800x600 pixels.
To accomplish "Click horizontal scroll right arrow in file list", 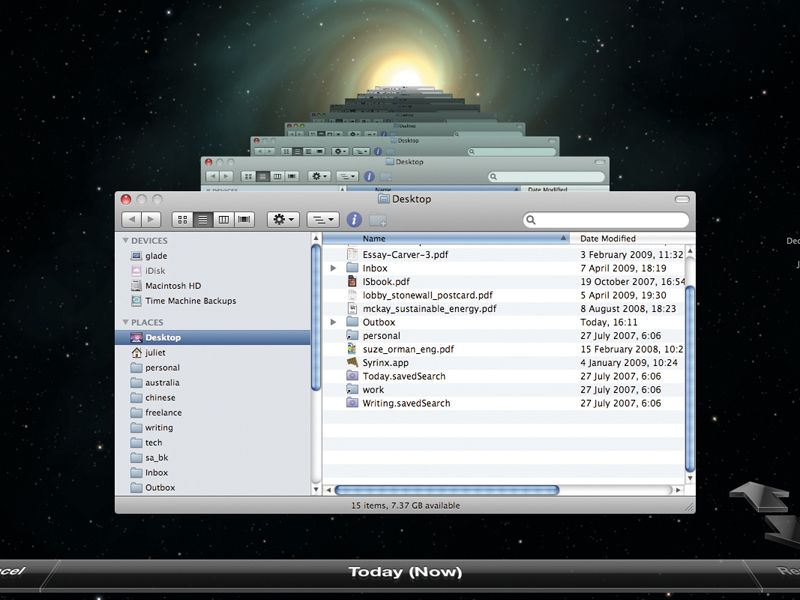I will [x=678, y=490].
